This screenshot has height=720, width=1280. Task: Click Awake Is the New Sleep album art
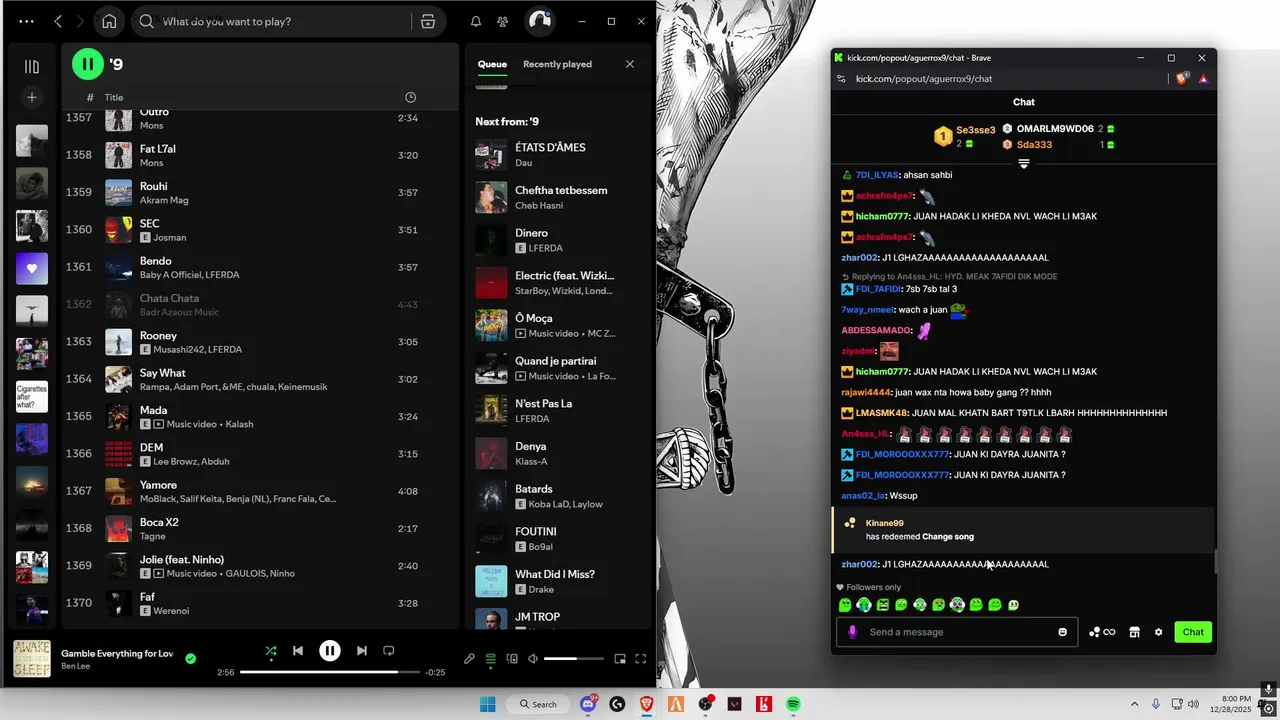pyautogui.click(x=32, y=659)
